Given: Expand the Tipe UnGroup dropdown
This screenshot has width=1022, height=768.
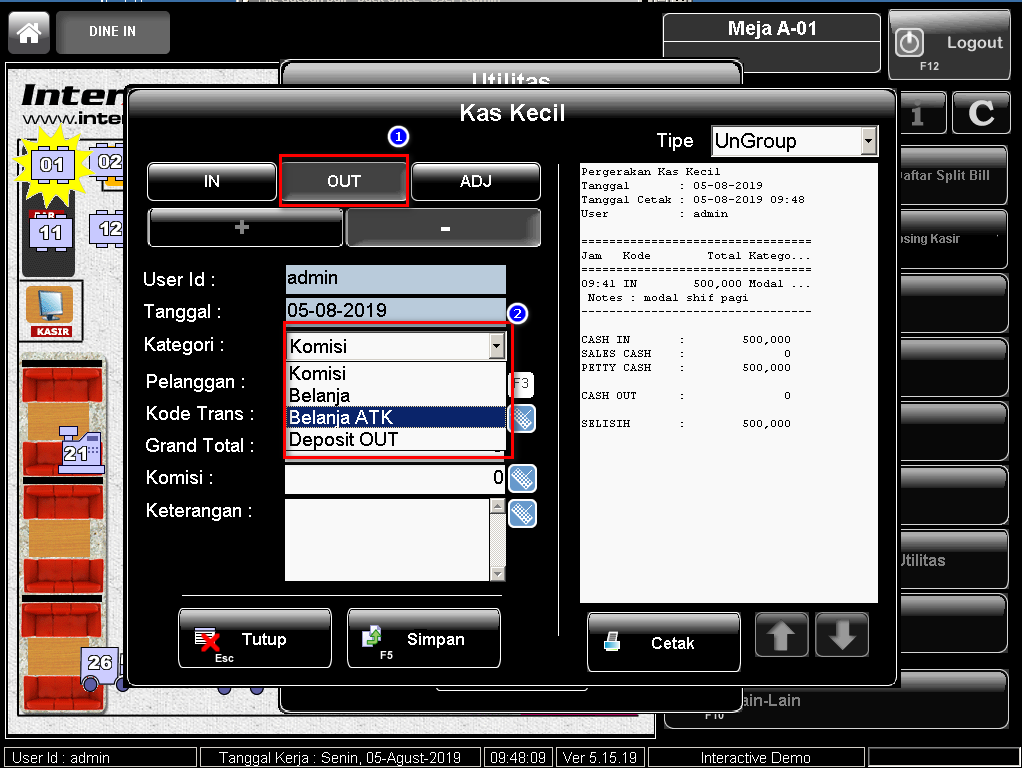Looking at the screenshot, I should pos(868,142).
